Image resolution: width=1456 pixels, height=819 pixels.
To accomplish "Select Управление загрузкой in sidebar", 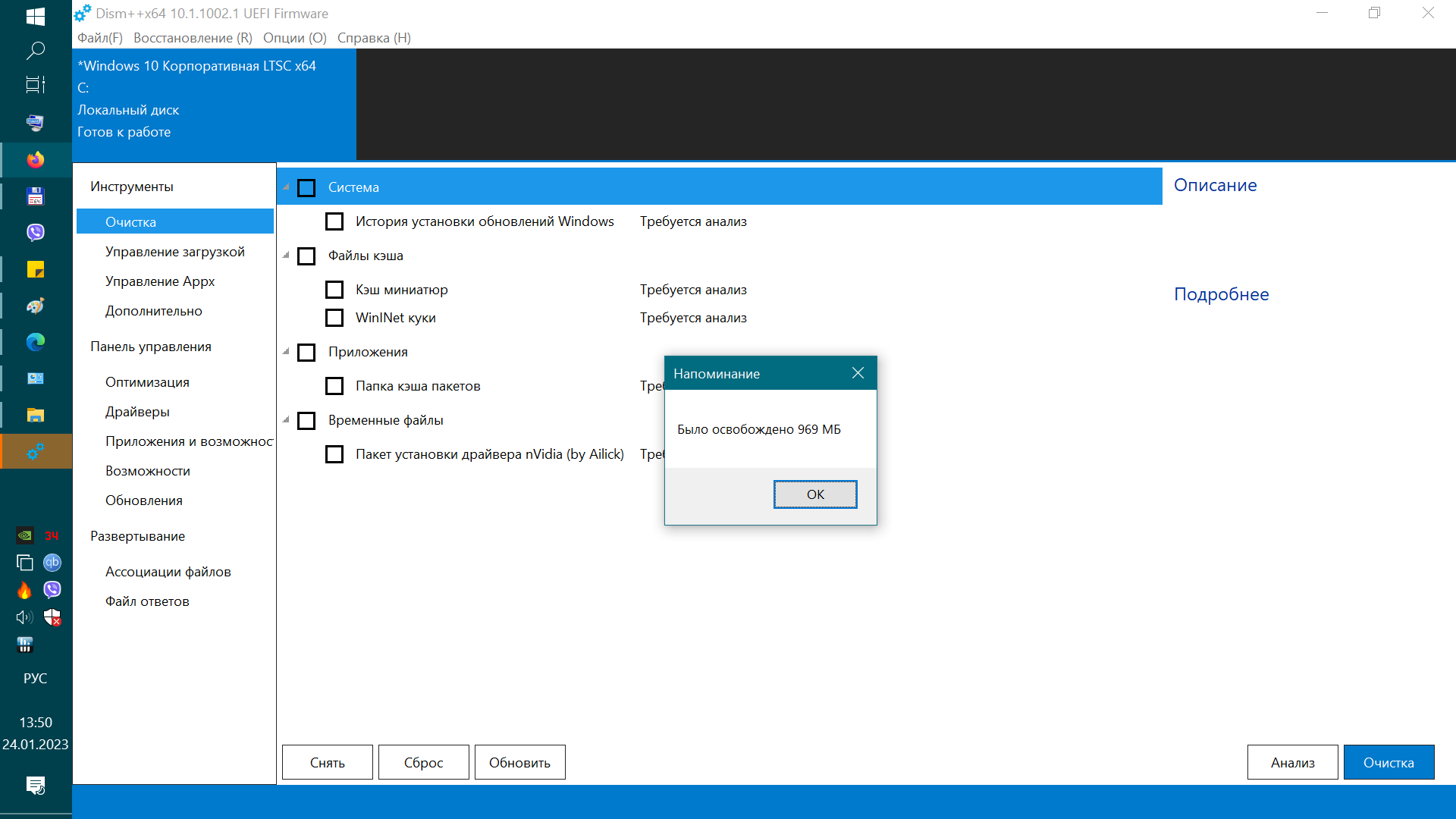I will pyautogui.click(x=174, y=252).
